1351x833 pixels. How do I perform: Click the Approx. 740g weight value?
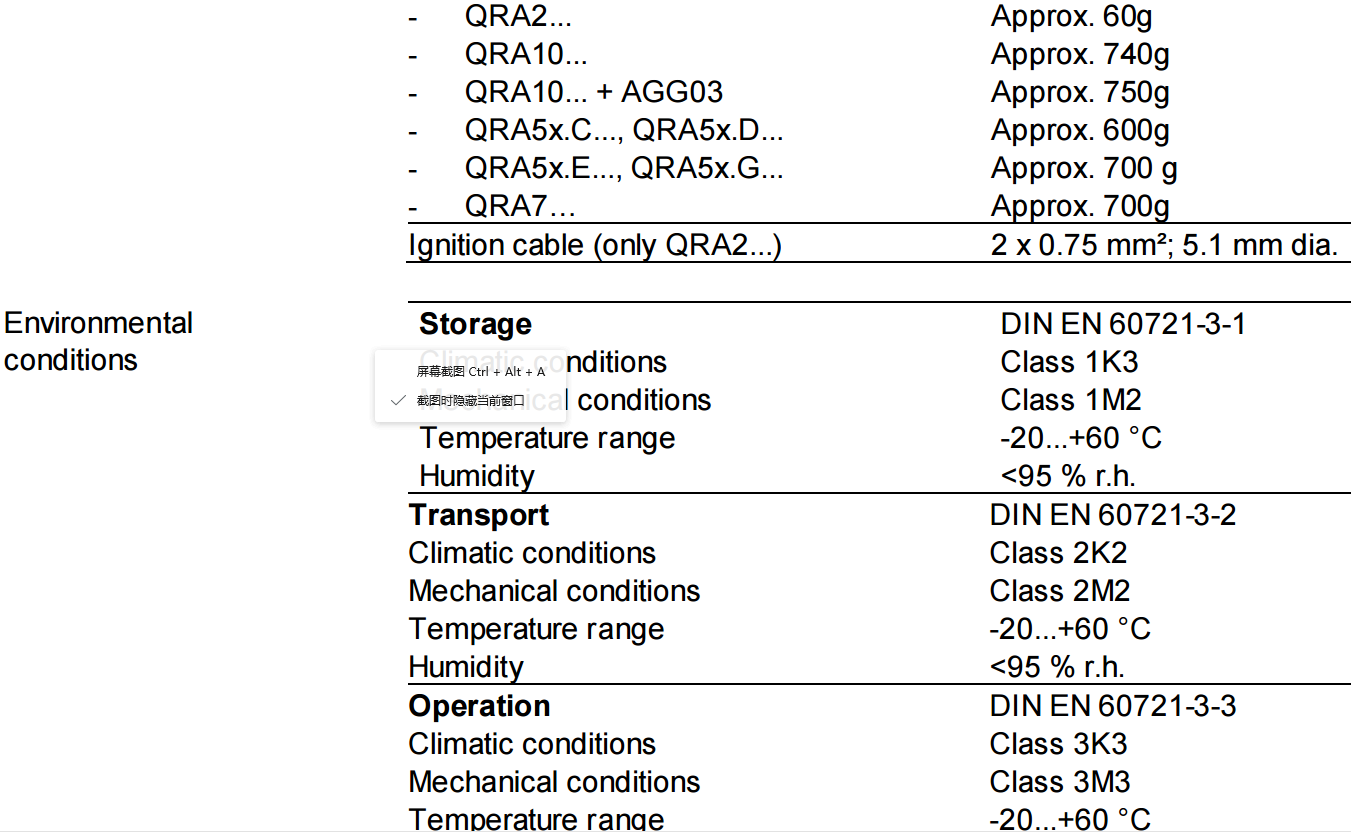pyautogui.click(x=1080, y=54)
